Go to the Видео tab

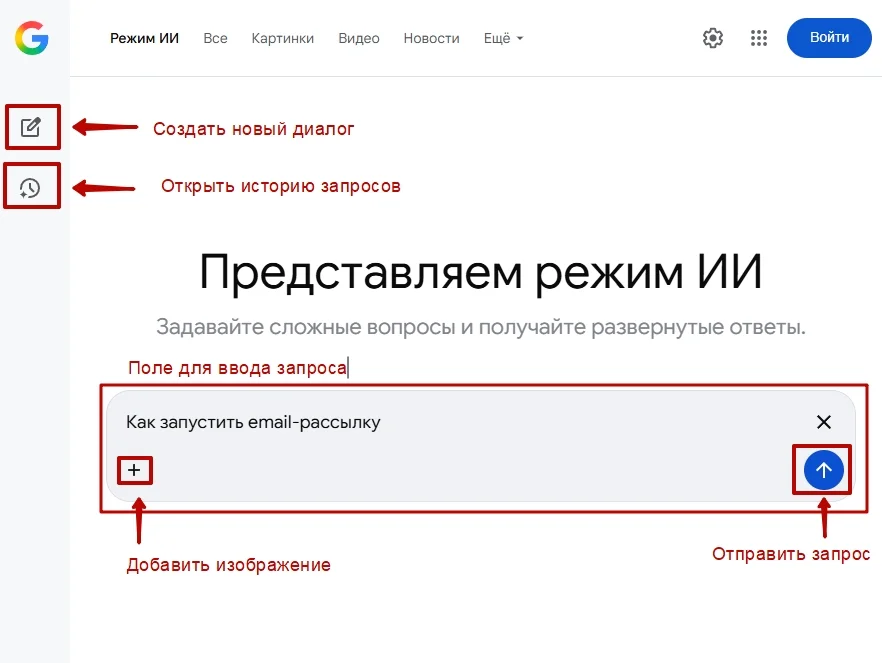[x=359, y=38]
